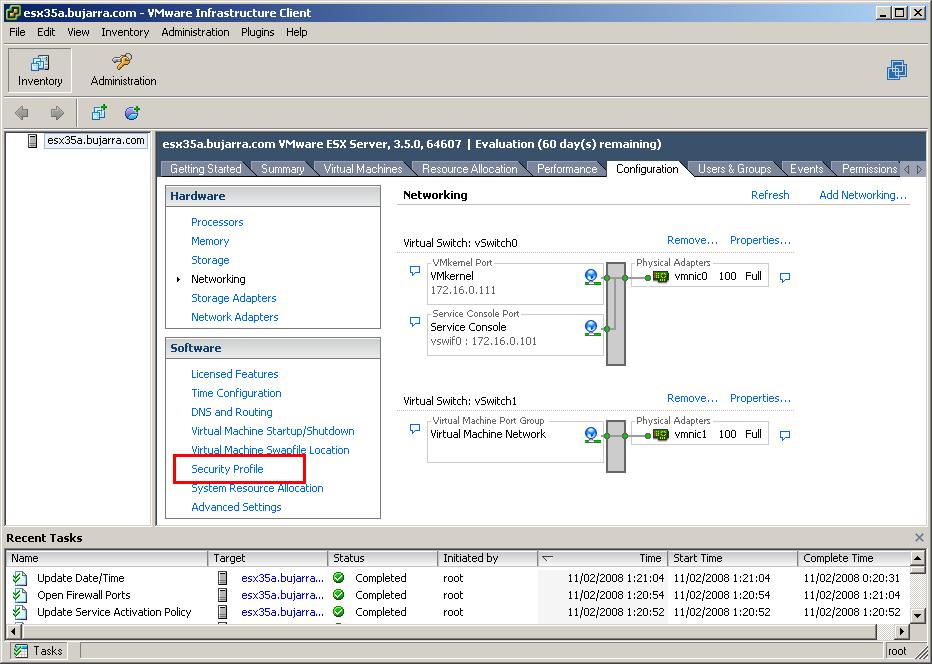Click the new resource pool toolbar icon
Screen dimensions: 932x664
click(x=132, y=112)
